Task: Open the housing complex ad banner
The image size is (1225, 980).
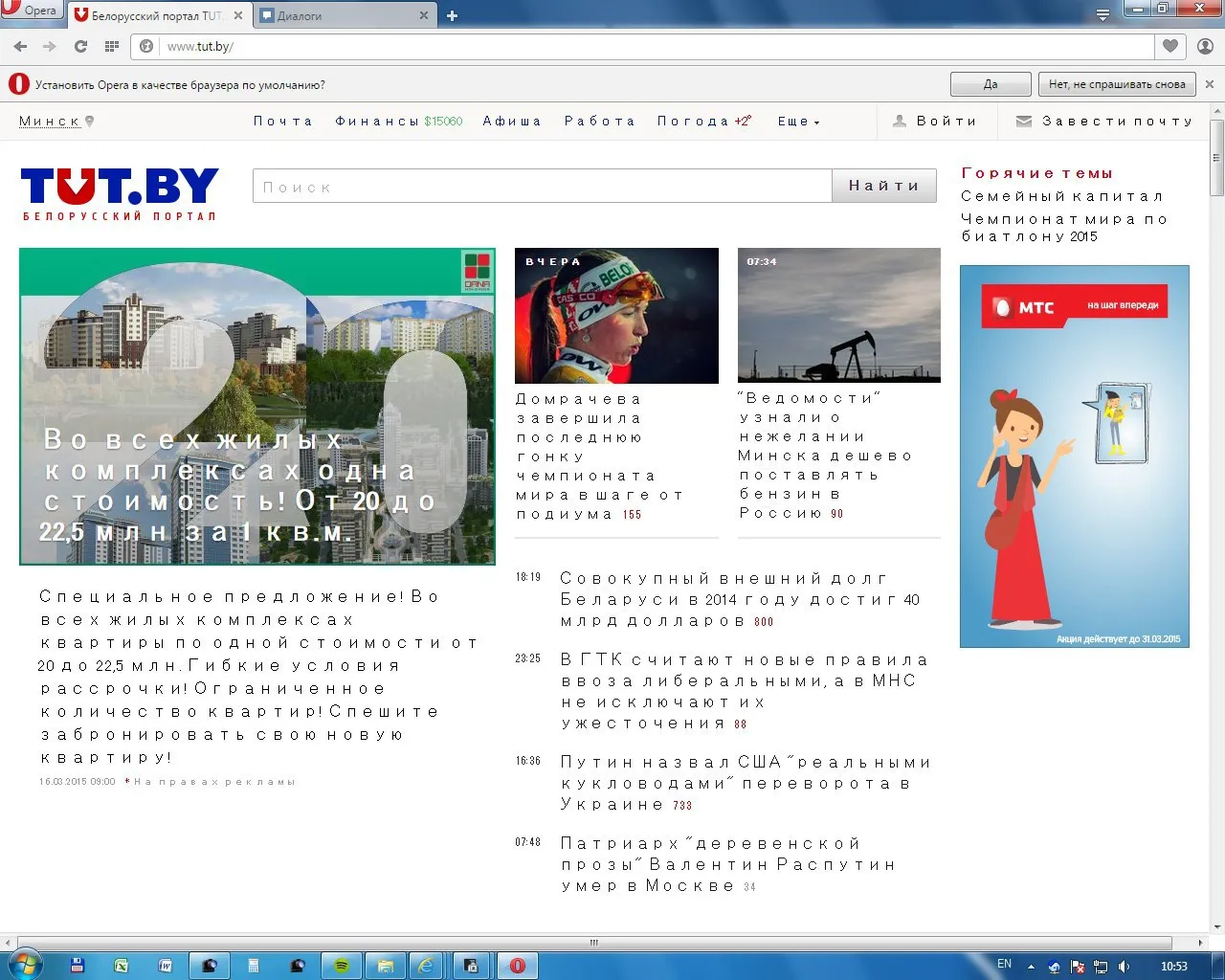Action: coord(257,407)
